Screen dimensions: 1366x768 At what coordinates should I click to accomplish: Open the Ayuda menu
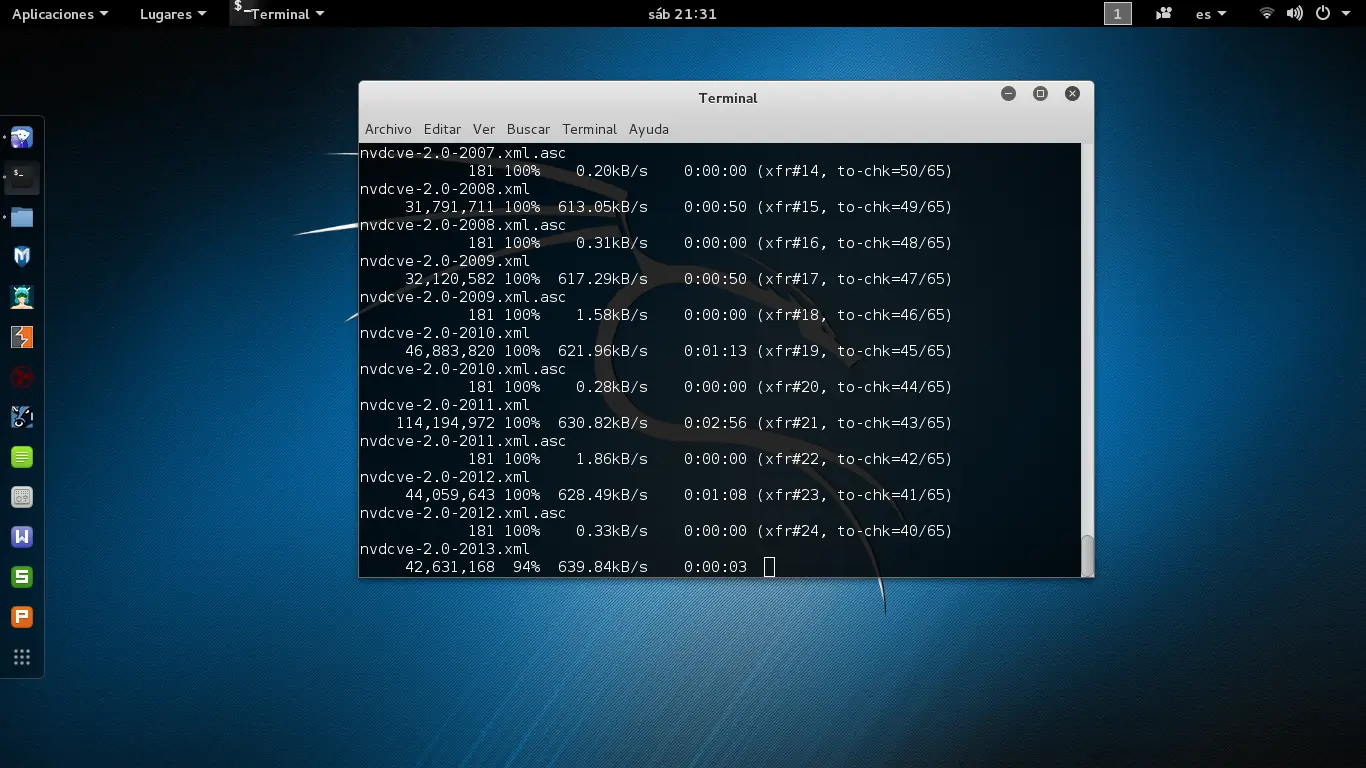pyautogui.click(x=649, y=129)
